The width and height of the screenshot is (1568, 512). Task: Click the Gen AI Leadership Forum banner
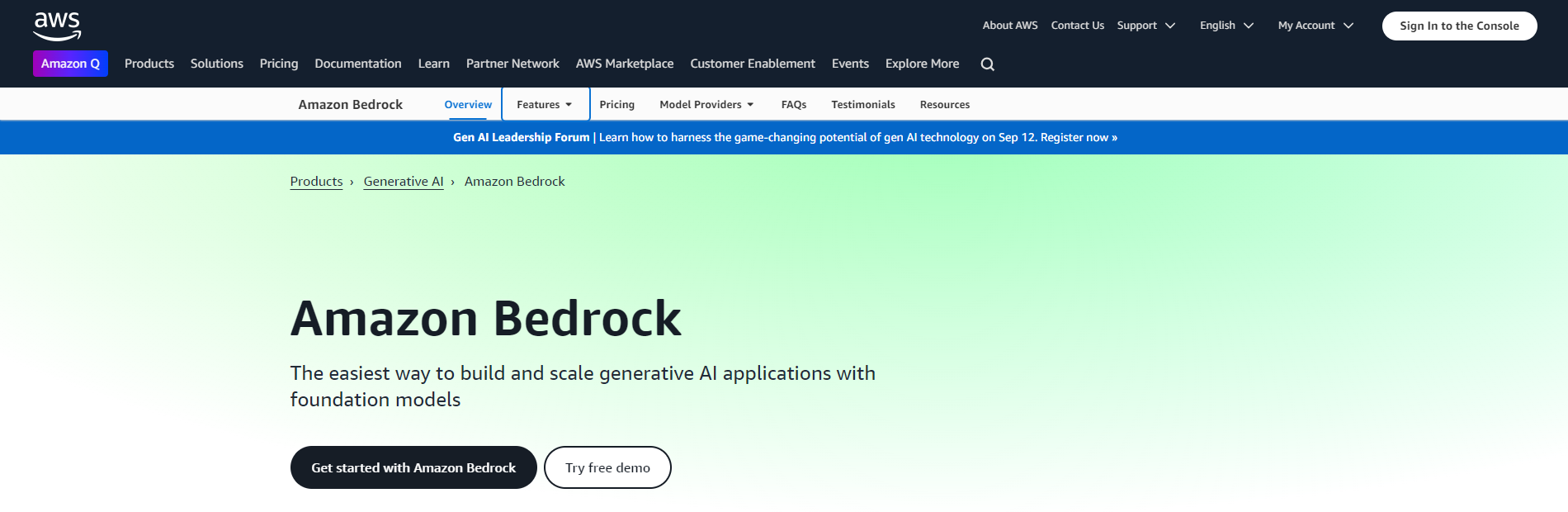pos(785,137)
